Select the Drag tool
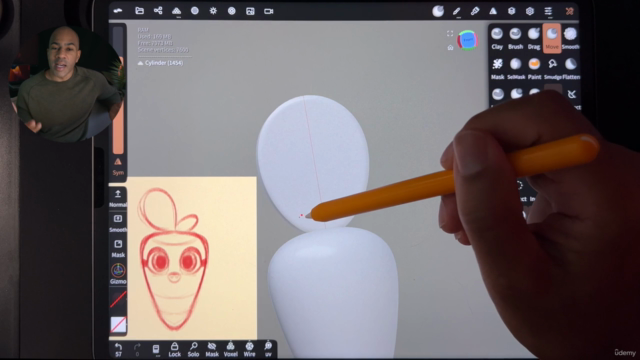 click(x=534, y=38)
